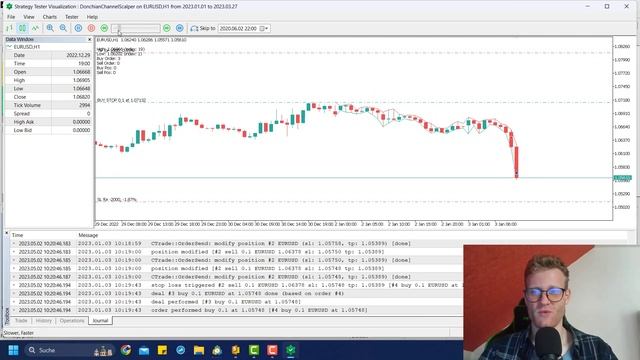Close the Toolbox panel

(x=7, y=233)
